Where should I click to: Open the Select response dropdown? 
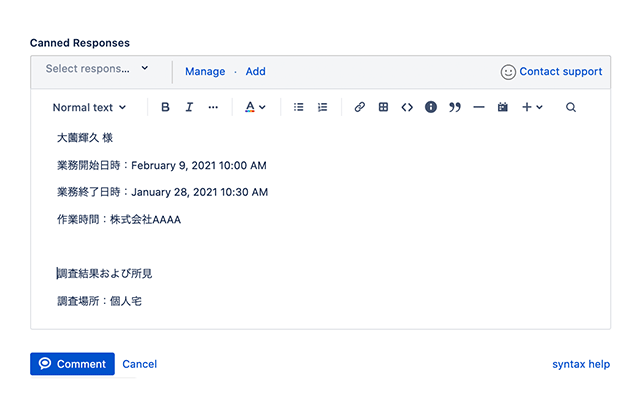[97, 69]
